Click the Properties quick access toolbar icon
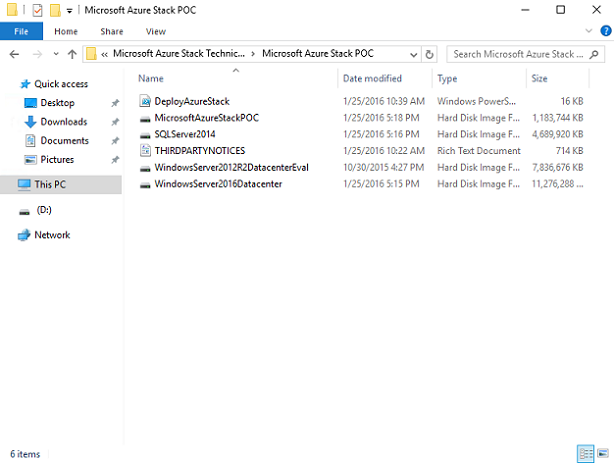Viewport: 614px width, 463px height. click(37, 10)
